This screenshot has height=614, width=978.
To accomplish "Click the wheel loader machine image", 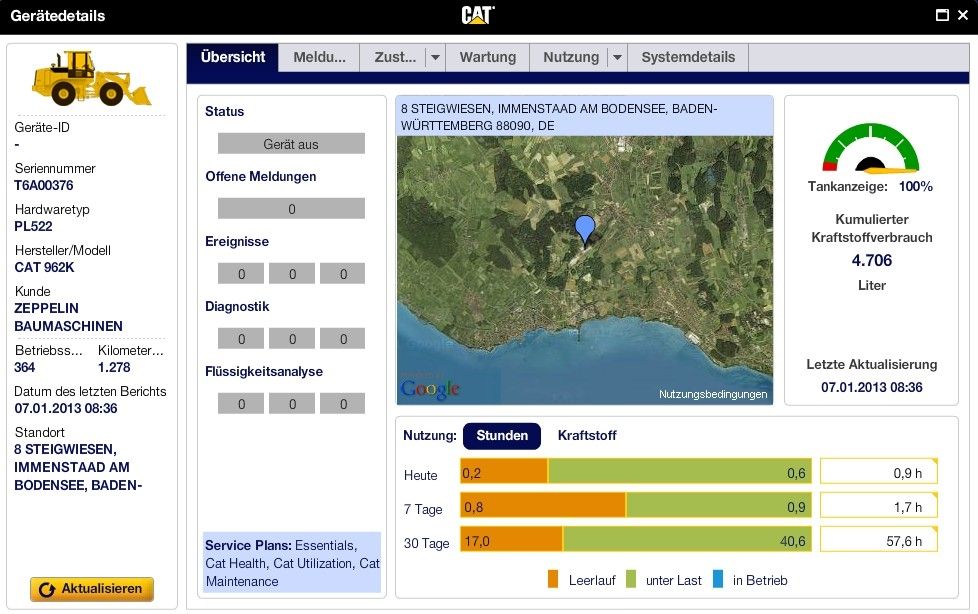I will [92, 78].
